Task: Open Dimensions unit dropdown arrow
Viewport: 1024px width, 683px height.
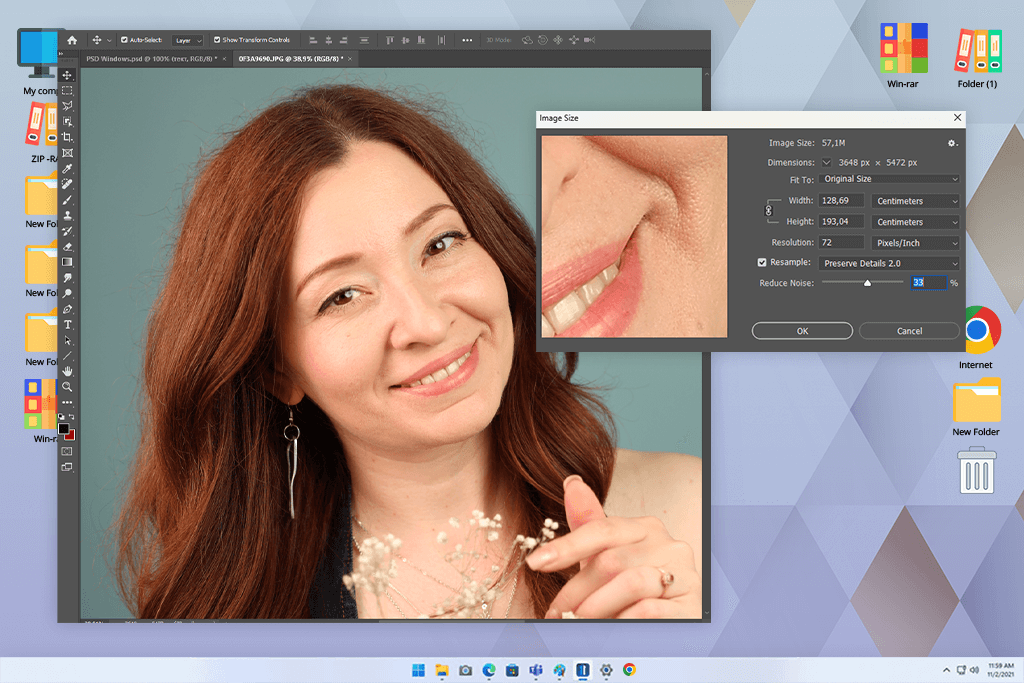Action: (826, 163)
